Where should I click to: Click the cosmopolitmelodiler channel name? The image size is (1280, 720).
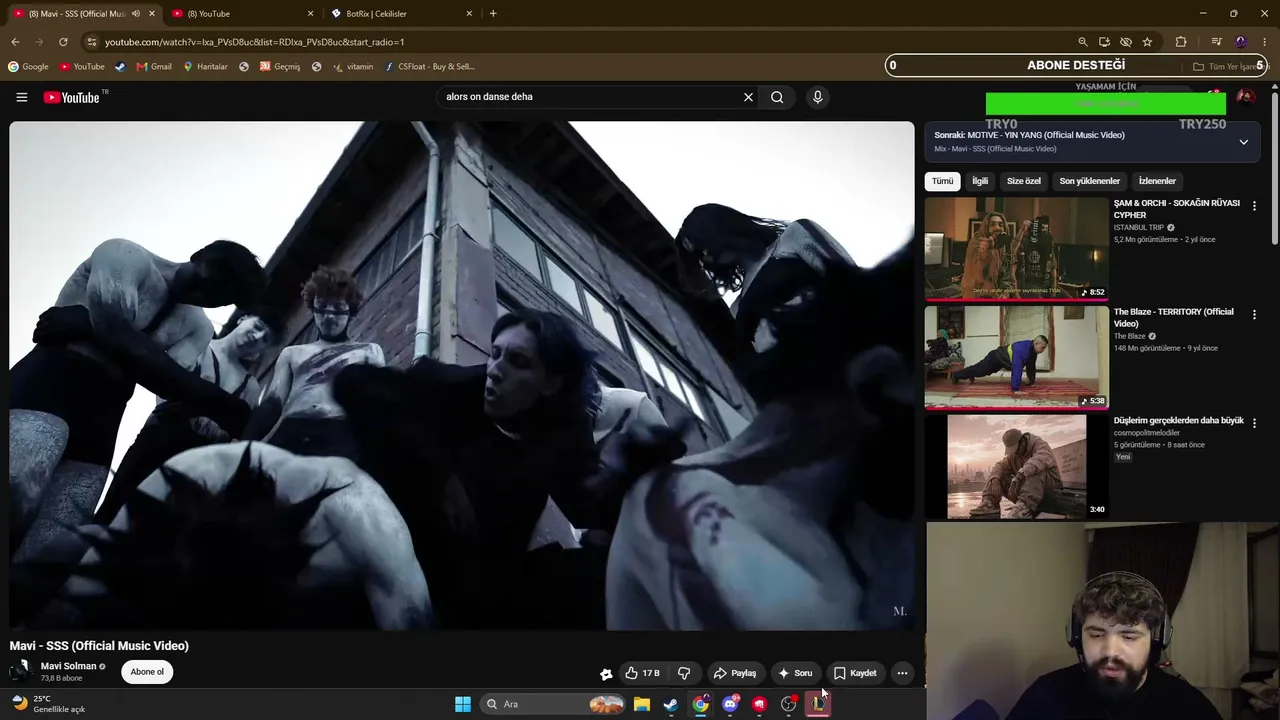pos(1147,433)
